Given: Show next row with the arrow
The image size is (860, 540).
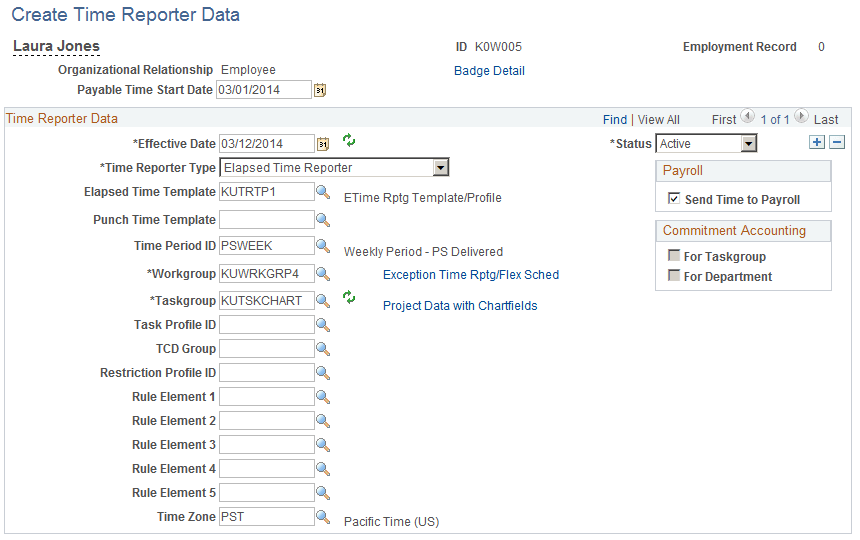Looking at the screenshot, I should point(801,116).
